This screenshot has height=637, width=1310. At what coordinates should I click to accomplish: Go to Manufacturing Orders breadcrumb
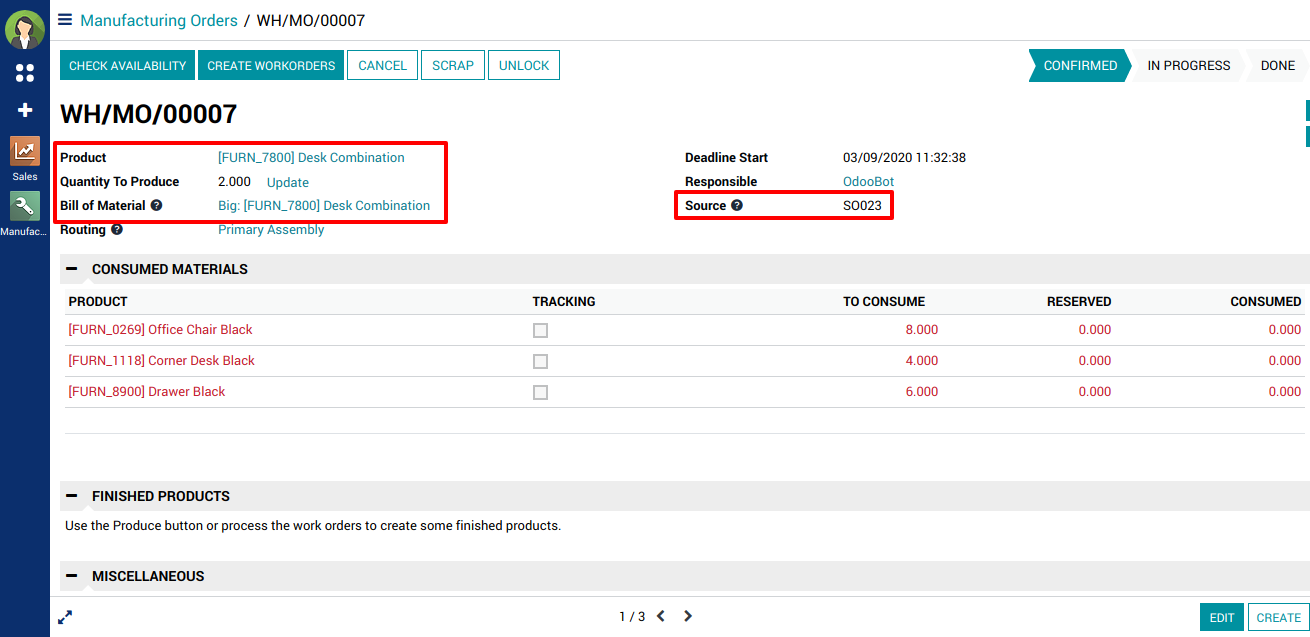click(159, 21)
